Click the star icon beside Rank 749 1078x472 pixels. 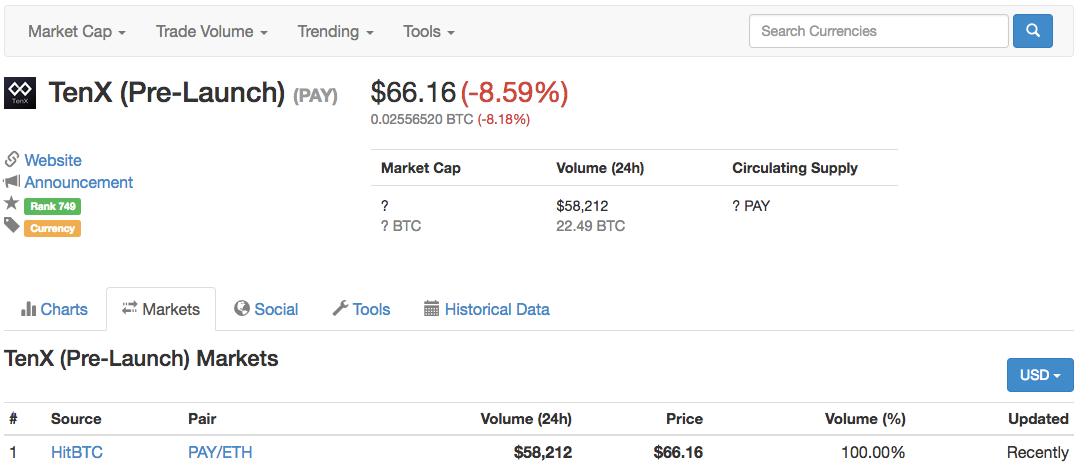point(12,204)
